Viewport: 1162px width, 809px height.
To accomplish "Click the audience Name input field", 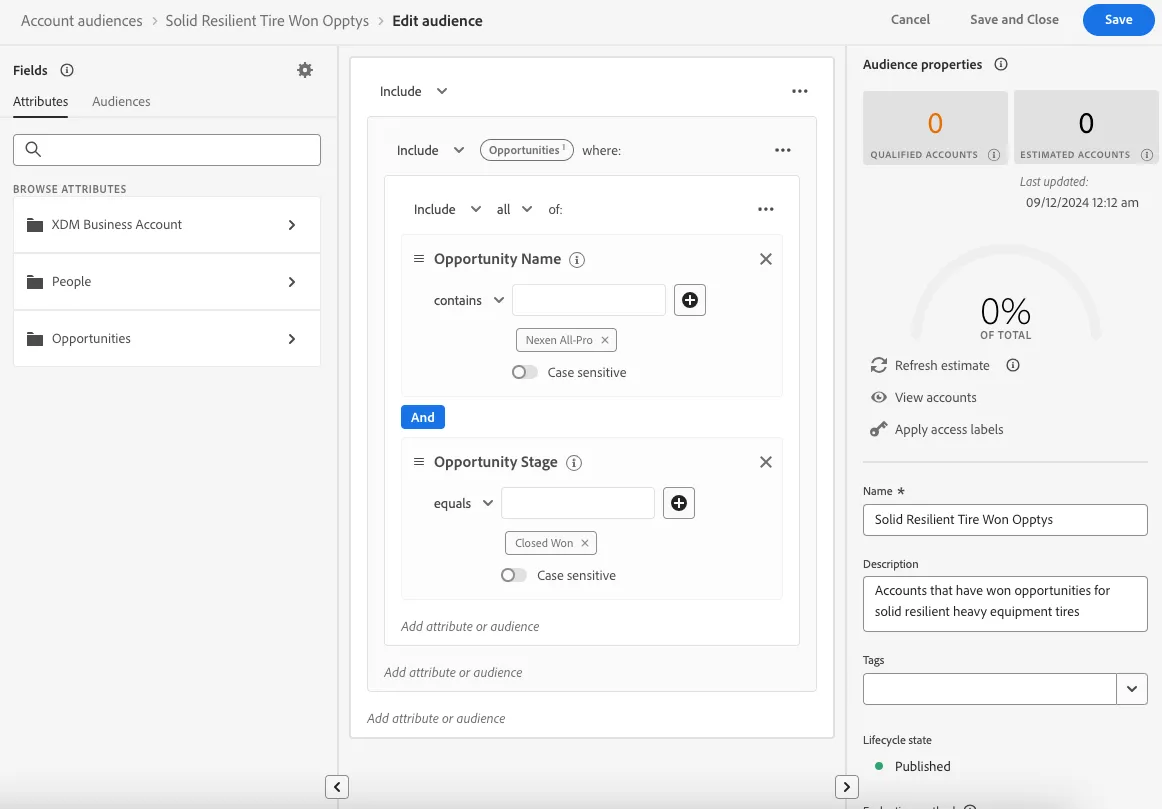I will click(1005, 520).
